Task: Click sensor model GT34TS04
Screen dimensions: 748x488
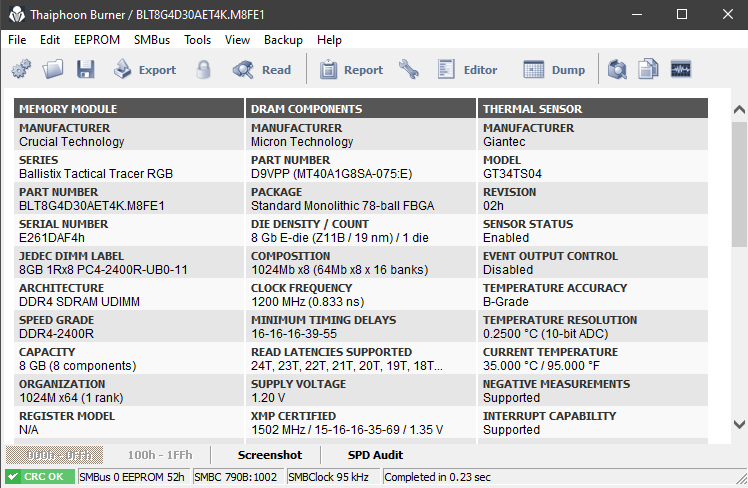Action: coord(512,174)
